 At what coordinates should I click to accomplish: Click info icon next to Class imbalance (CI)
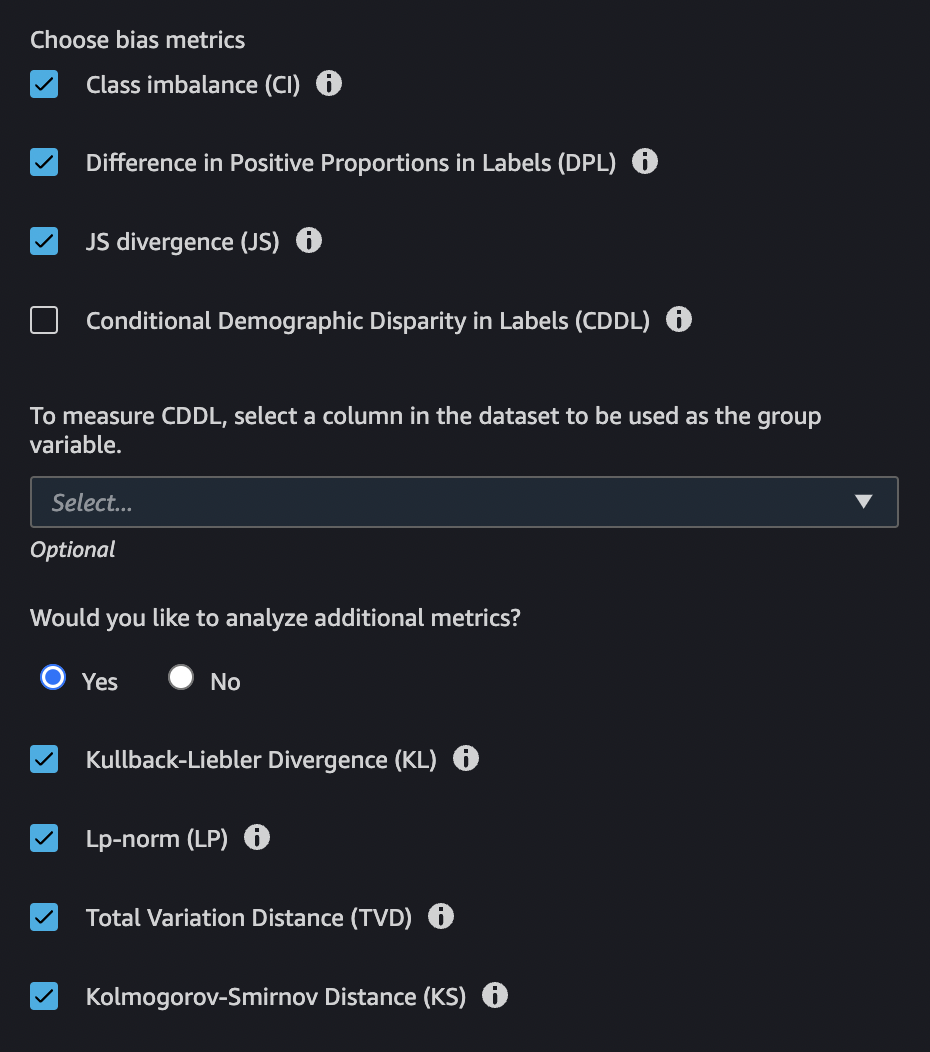point(329,83)
